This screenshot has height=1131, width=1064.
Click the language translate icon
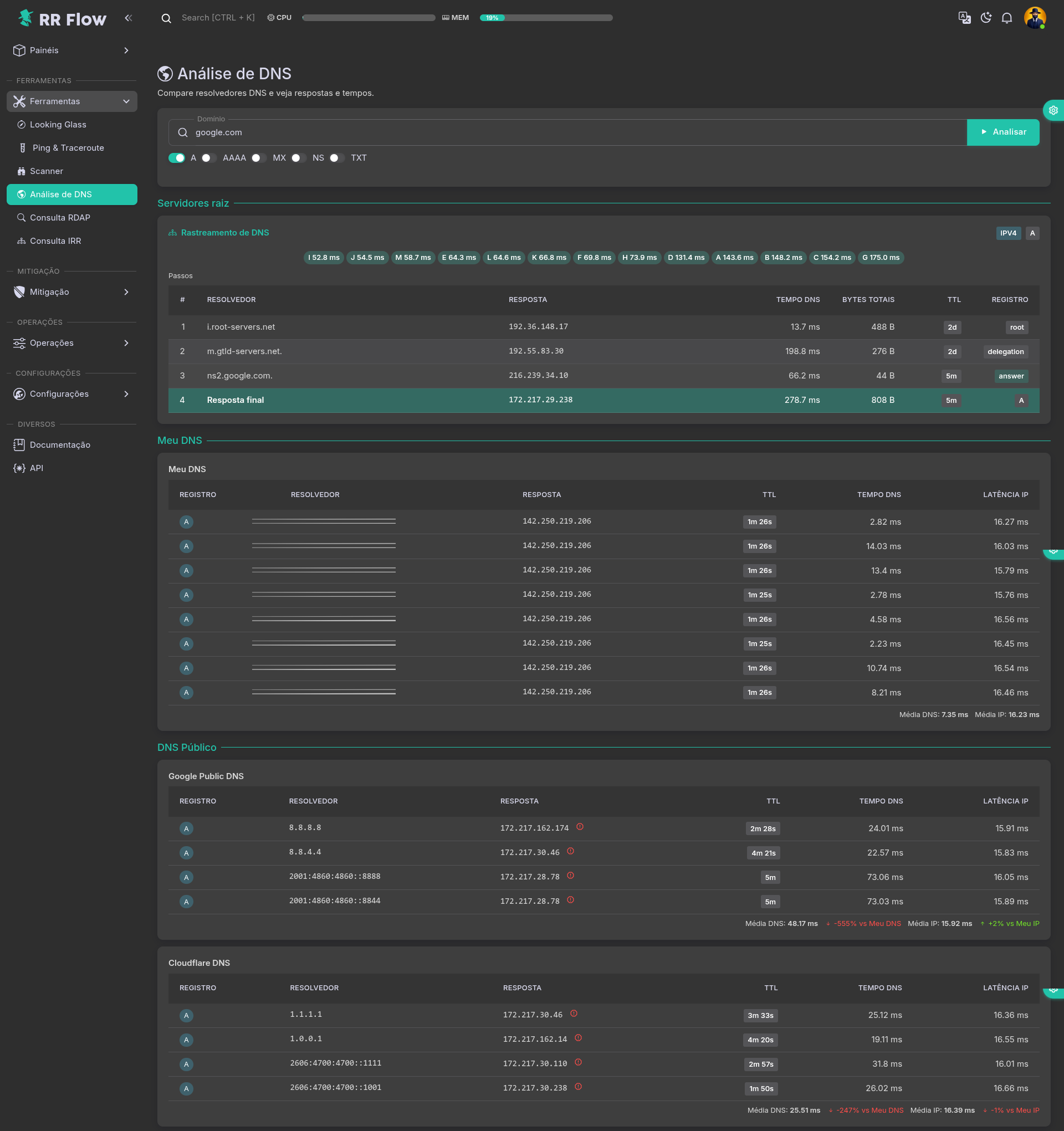[964, 18]
